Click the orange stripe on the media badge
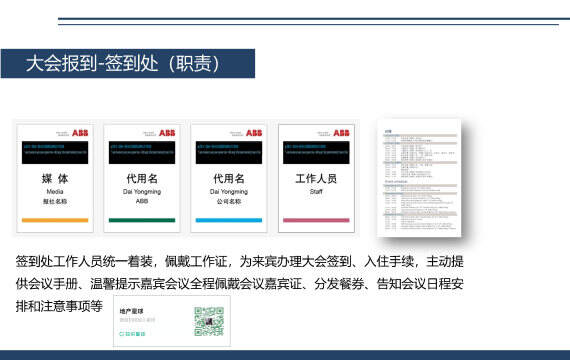The height and width of the screenshot is (360, 570). pyautogui.click(x=55, y=220)
